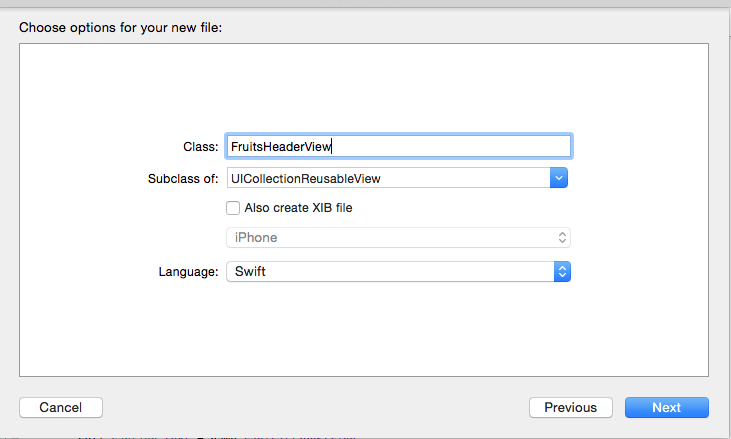This screenshot has width=731, height=439.
Task: Open the disabled iPhone device popup
Action: tap(399, 238)
